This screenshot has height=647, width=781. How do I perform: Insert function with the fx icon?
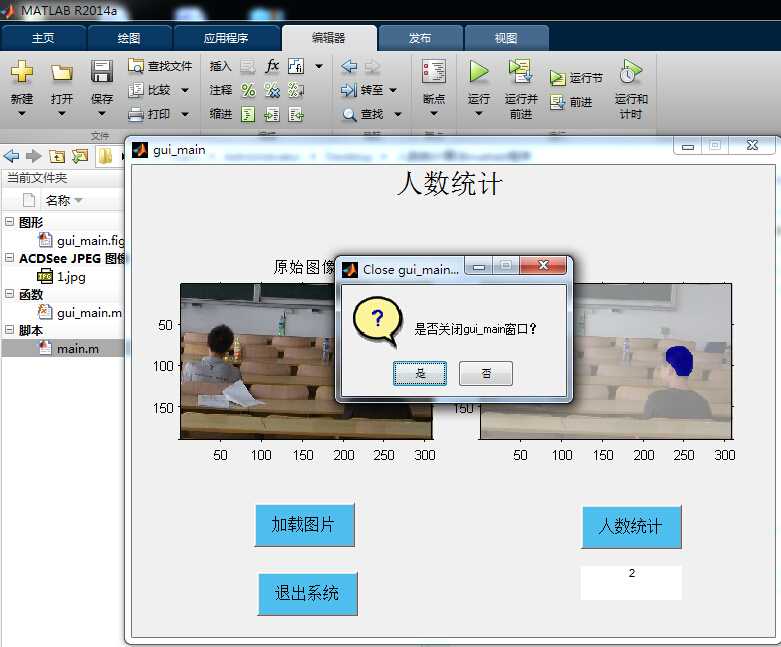[x=272, y=66]
